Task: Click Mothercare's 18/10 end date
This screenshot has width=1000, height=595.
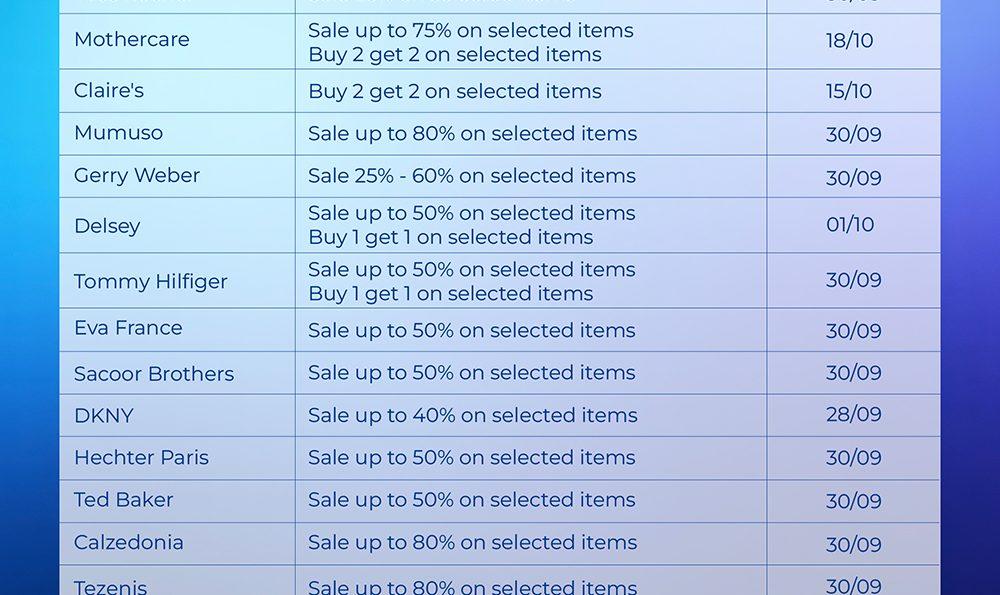Action: point(849,40)
